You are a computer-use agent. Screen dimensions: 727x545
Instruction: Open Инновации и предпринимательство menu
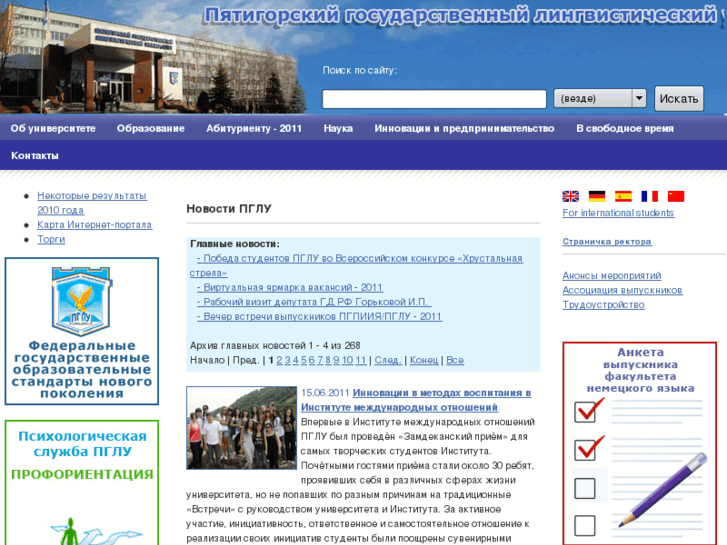point(464,128)
